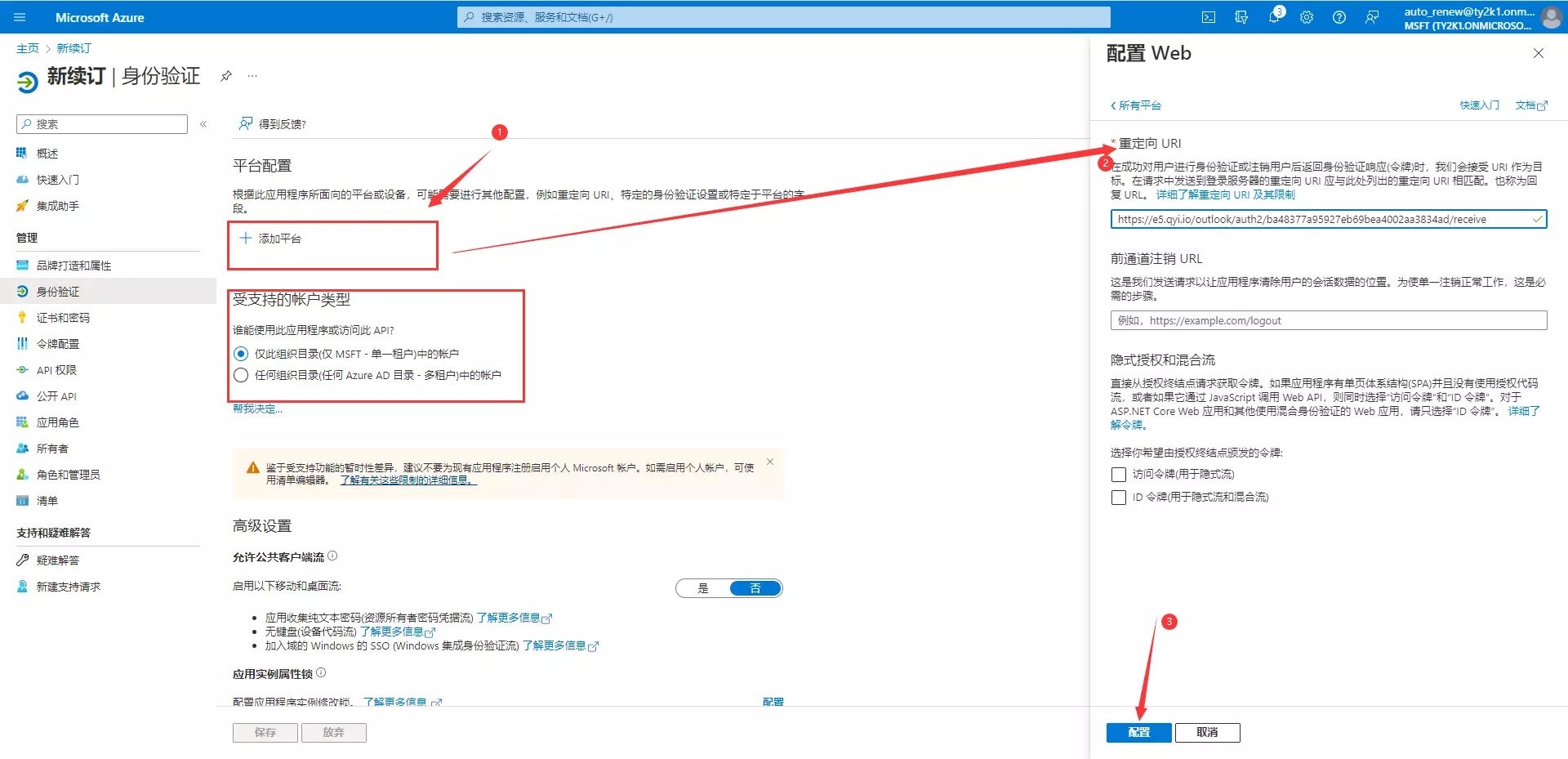Open 所有者 in sidebar
Viewport: 1568px width, 759px height.
point(52,449)
